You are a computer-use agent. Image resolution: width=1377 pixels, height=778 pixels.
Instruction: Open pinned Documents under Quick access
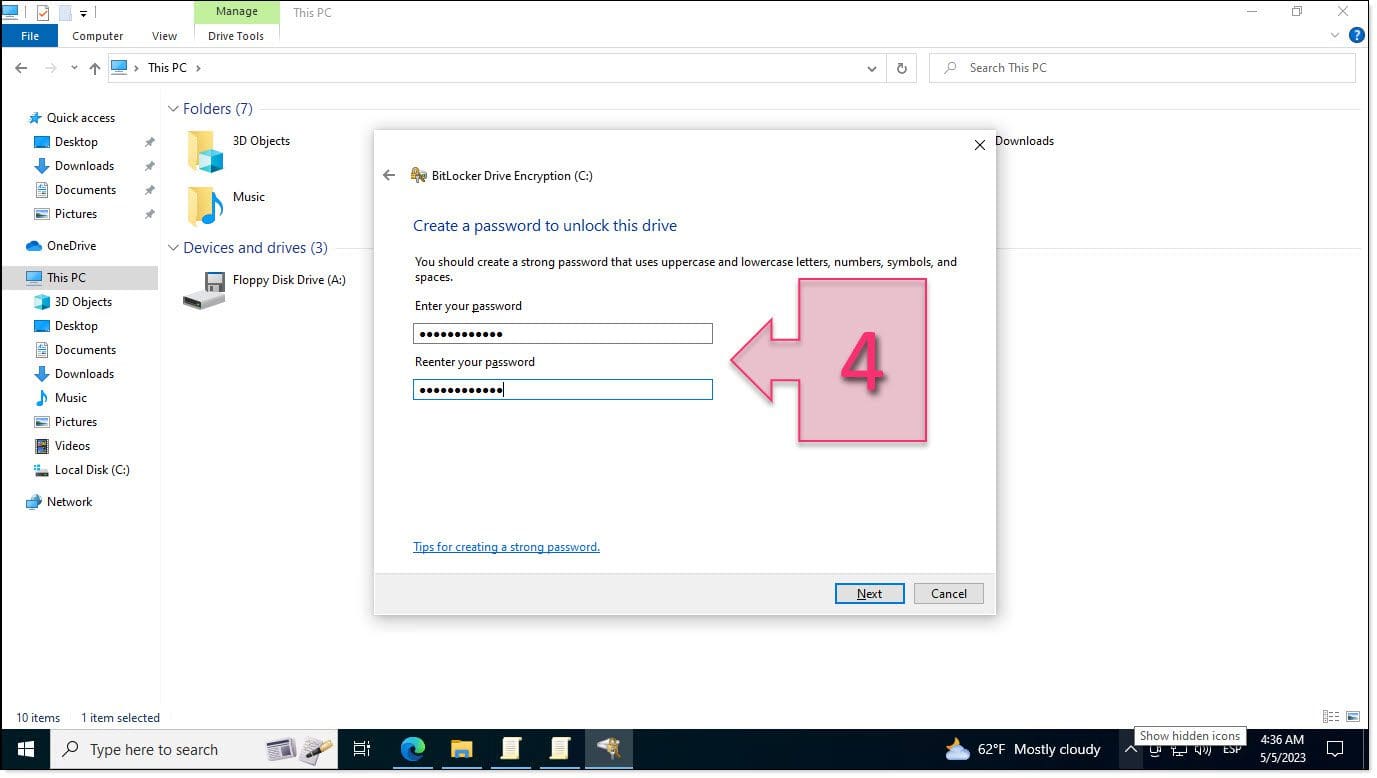point(85,190)
